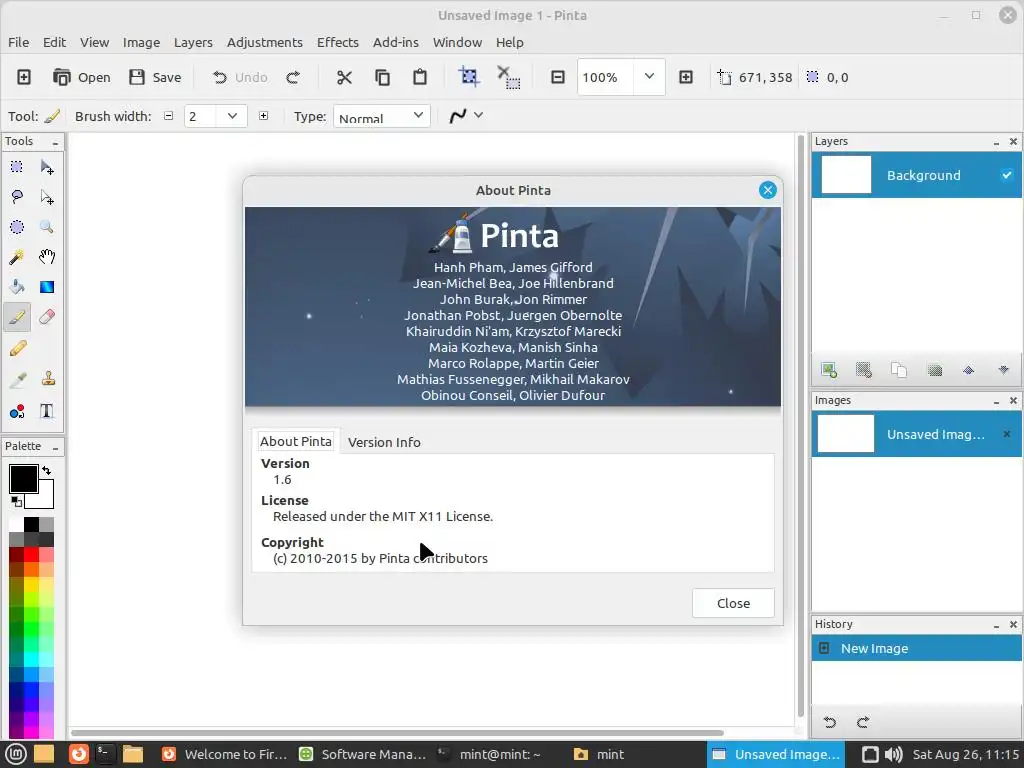Open the Effects menu

[x=338, y=42]
